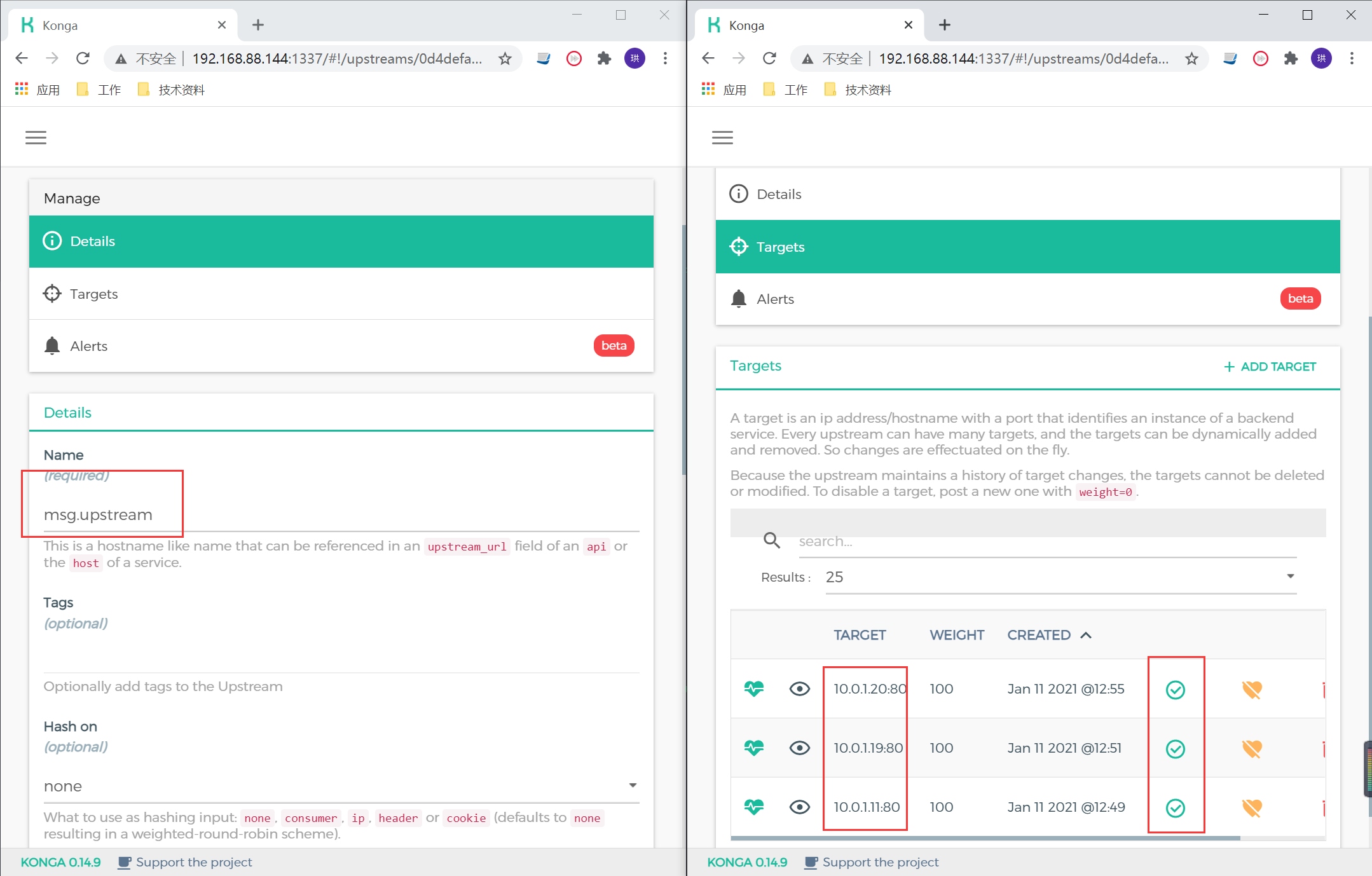
Task: Open the Hash on dropdown showing none
Action: pos(341,786)
